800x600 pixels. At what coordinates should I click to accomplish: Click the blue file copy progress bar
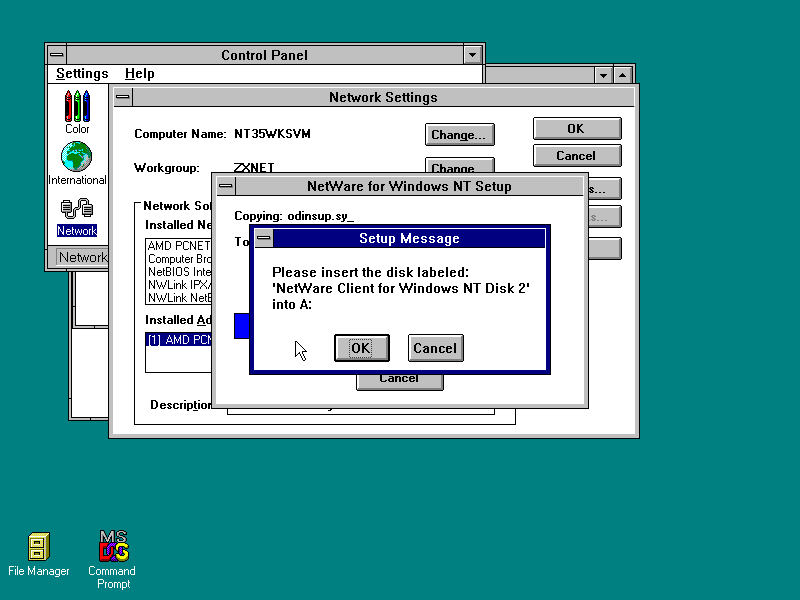point(241,326)
